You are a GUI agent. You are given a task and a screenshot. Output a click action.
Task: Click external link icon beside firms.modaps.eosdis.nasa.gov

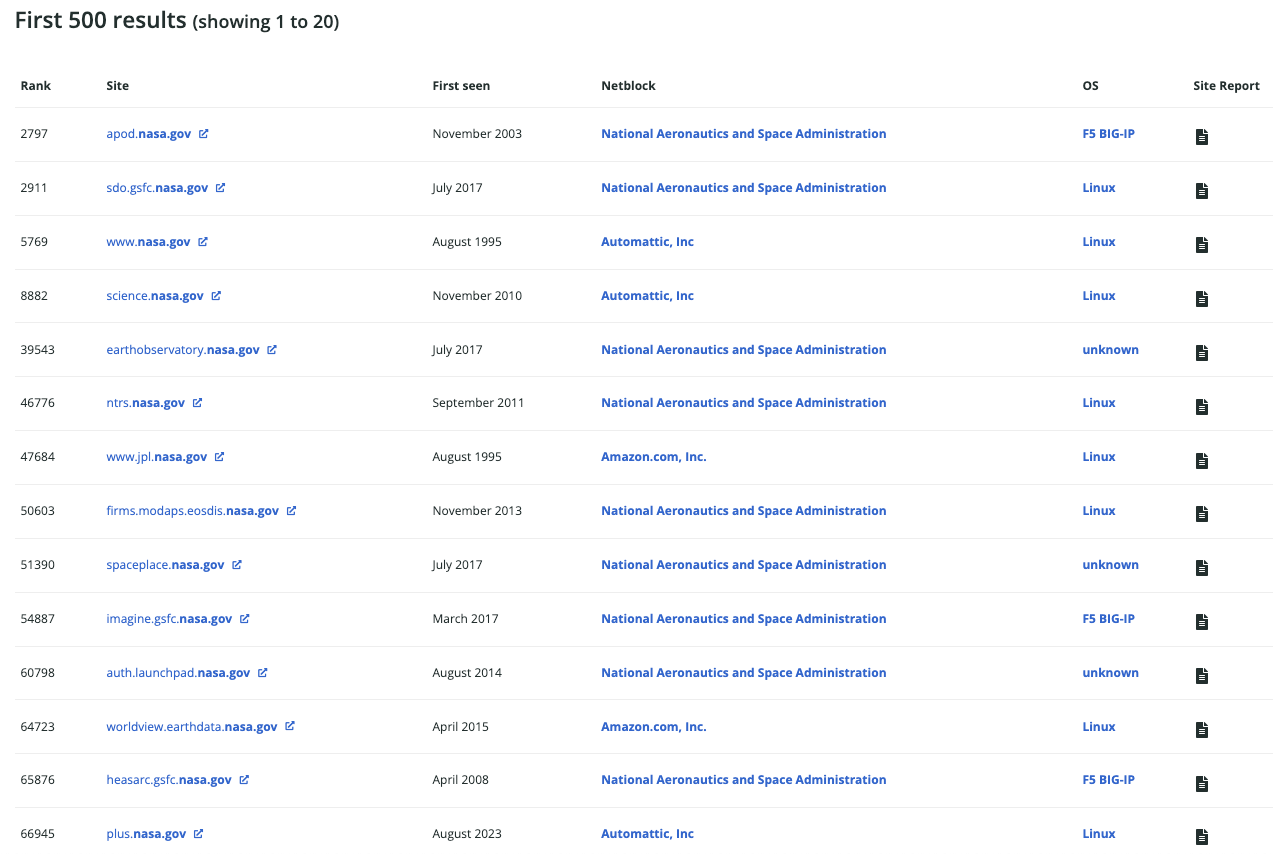point(292,511)
